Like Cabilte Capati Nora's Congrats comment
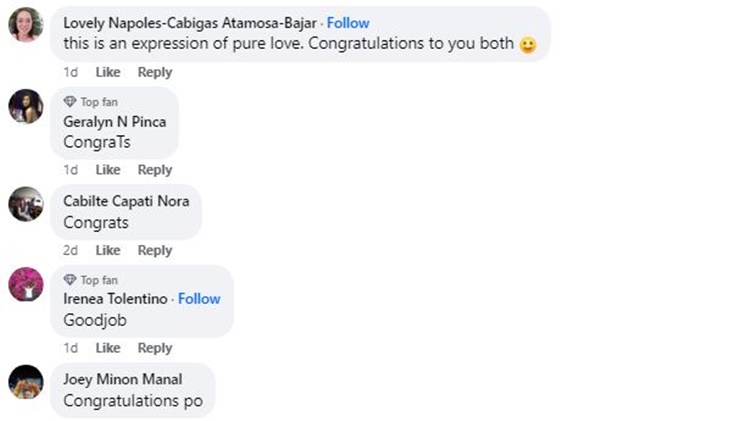Image resolution: width=750 pixels, height=421 pixels. (x=108, y=250)
